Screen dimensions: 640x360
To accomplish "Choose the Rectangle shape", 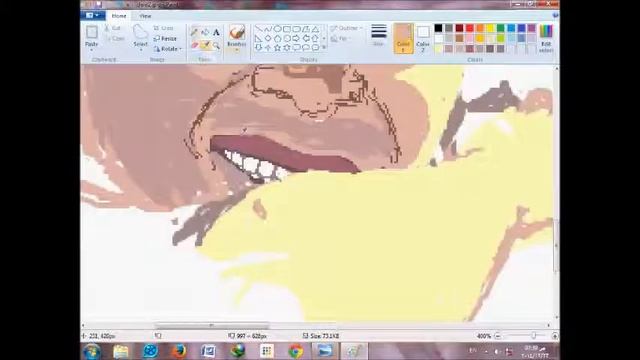I will coord(287,29).
